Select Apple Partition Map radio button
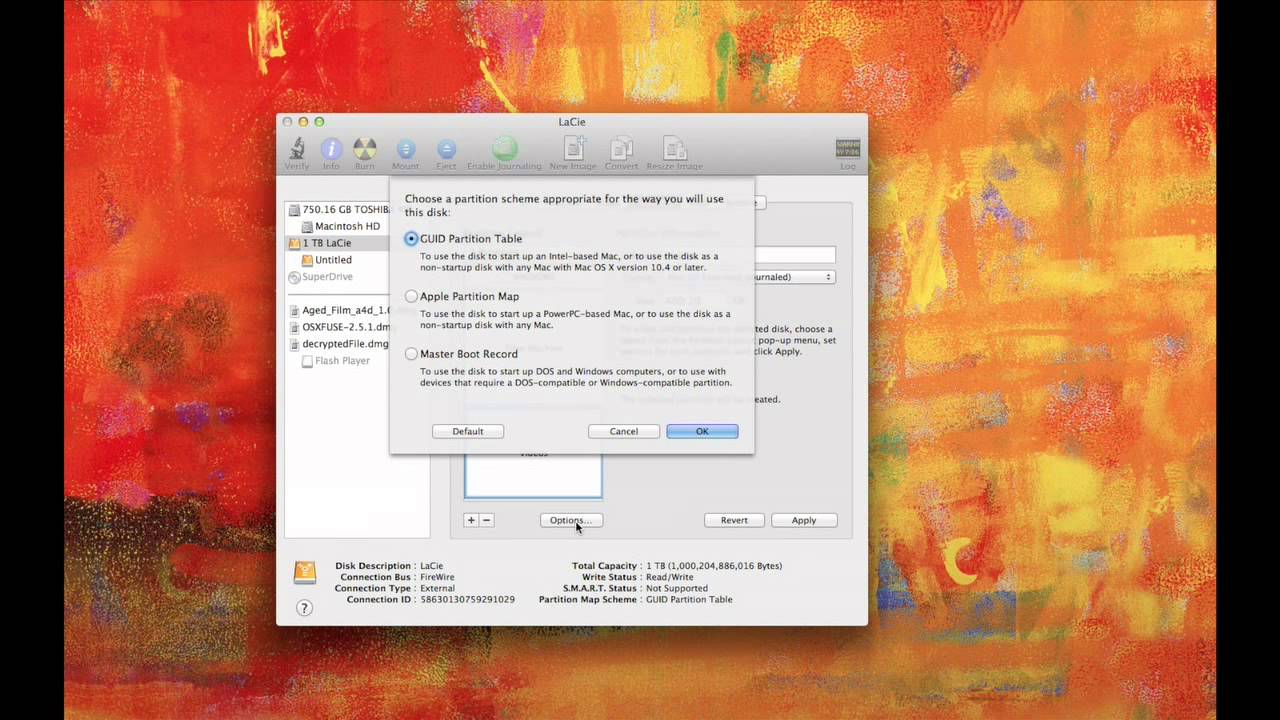The image size is (1280, 720). coord(411,296)
